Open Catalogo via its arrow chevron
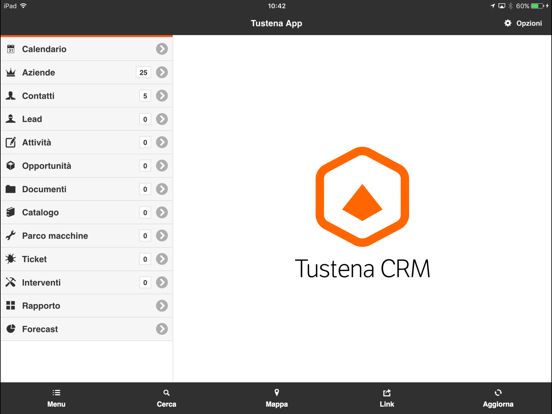 [x=162, y=212]
